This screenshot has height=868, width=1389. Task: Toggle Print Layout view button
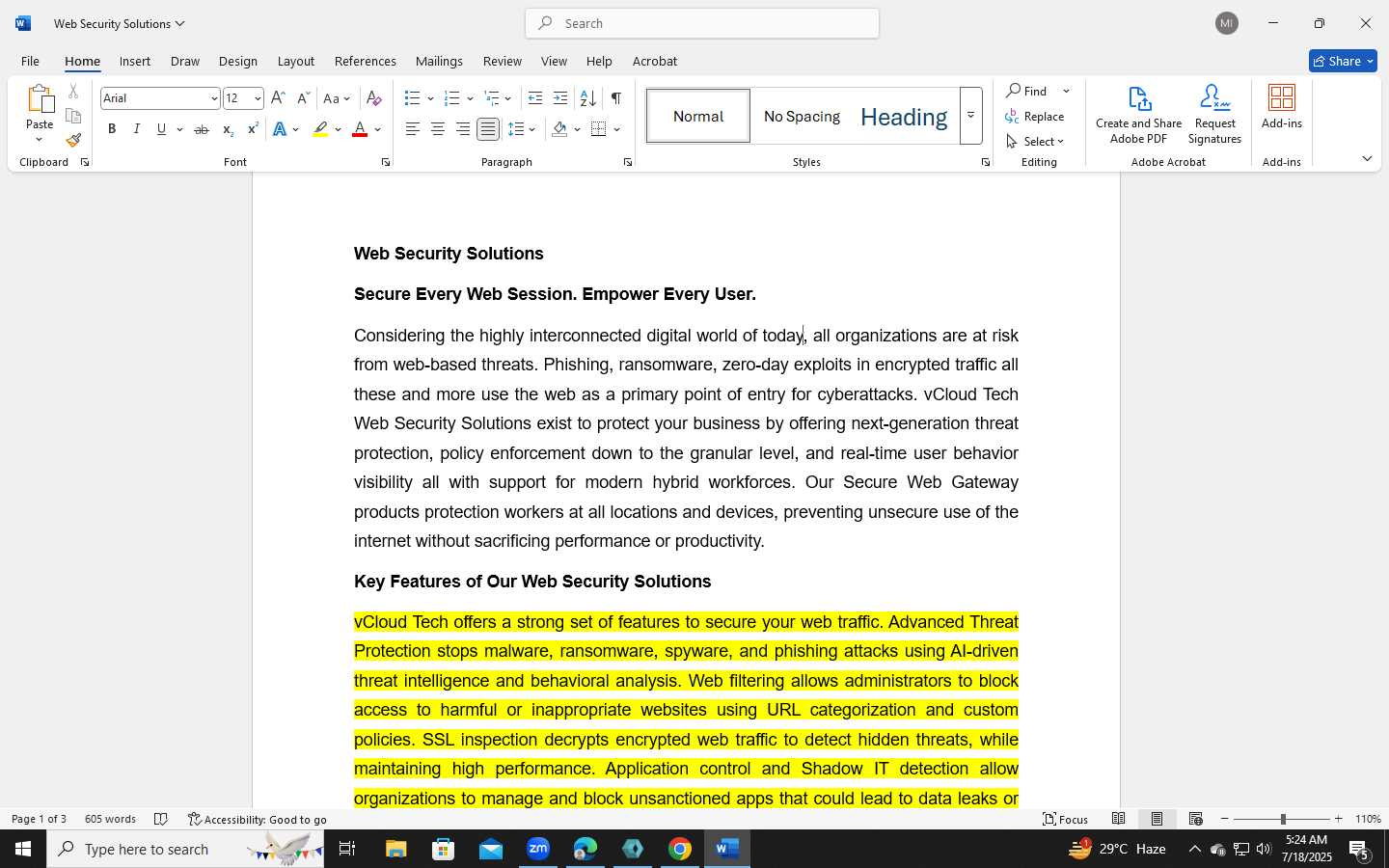1157,819
